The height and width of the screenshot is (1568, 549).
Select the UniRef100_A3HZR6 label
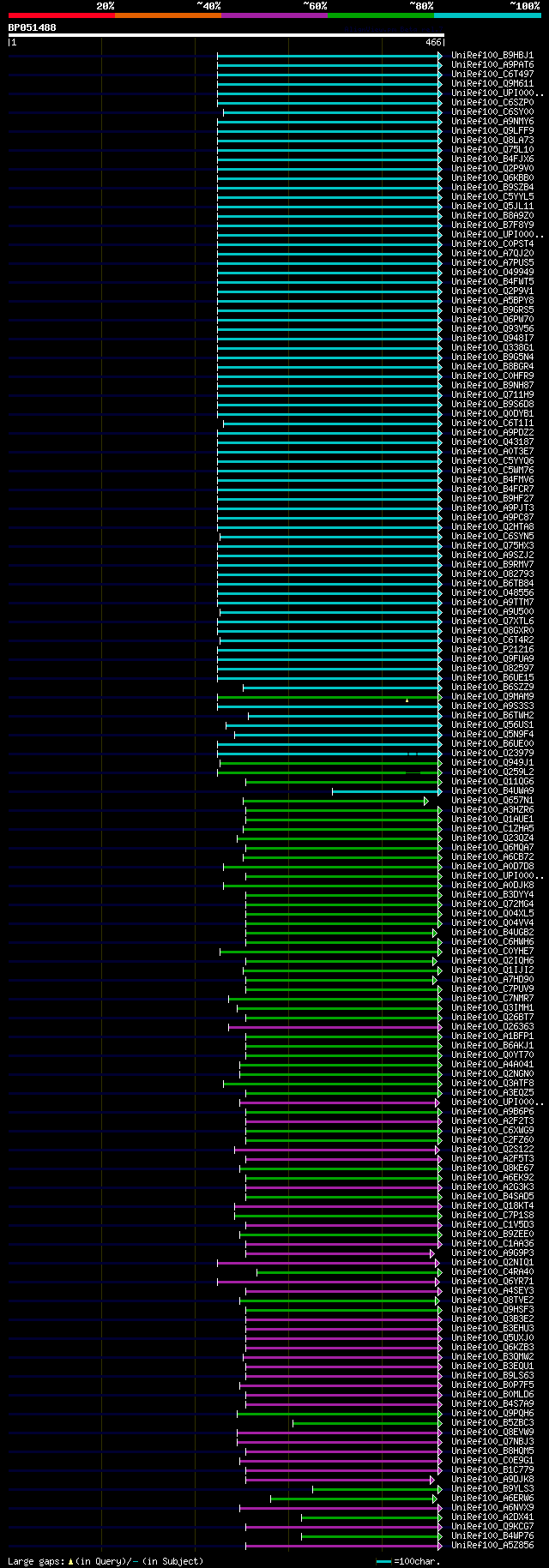click(492, 809)
